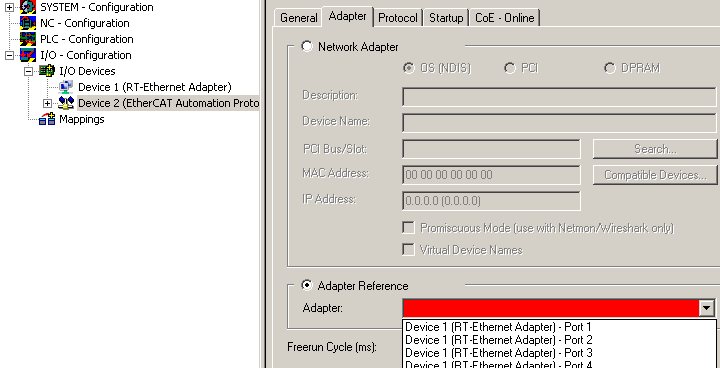Select PLC - Configuration tree label
The height and width of the screenshot is (368, 720).
click(87, 39)
